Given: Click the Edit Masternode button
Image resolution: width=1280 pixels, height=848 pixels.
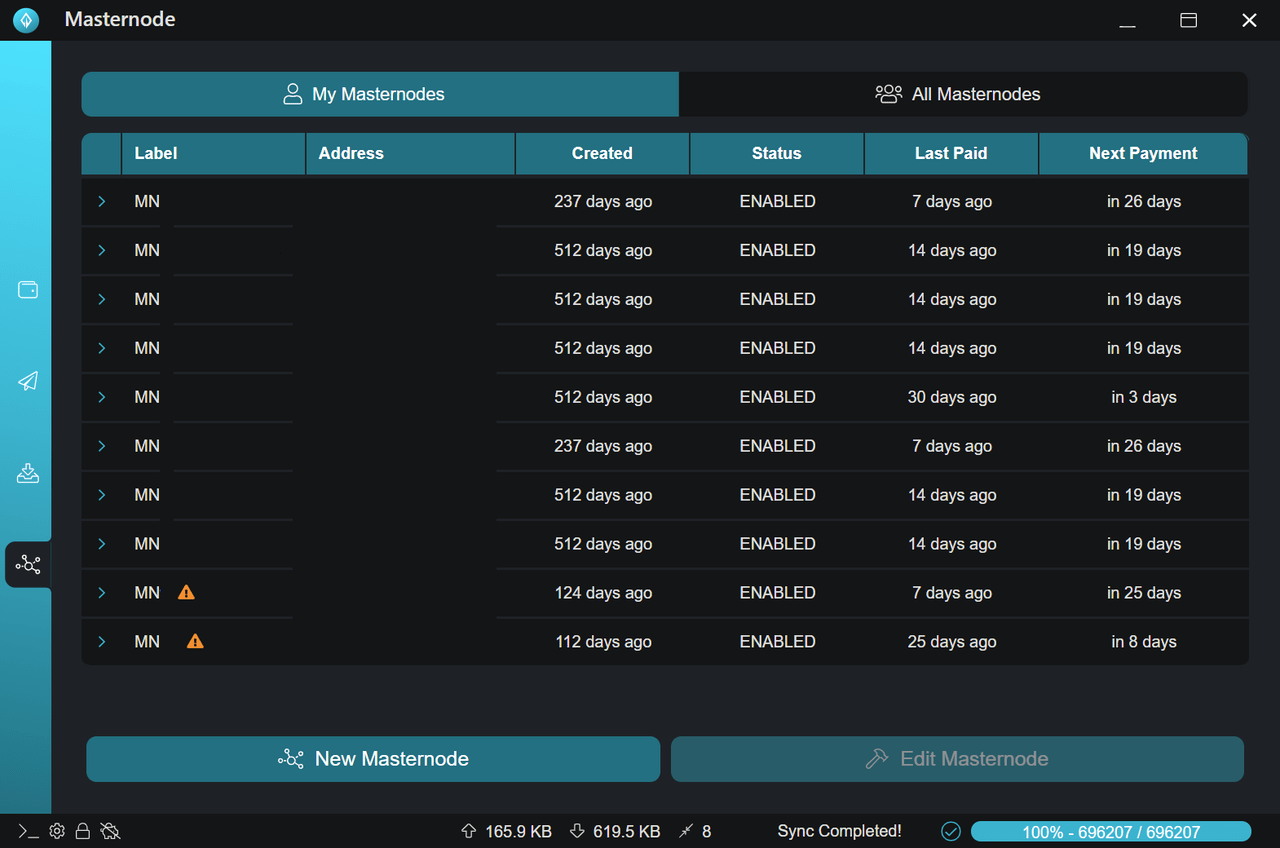Looking at the screenshot, I should click(x=957, y=759).
